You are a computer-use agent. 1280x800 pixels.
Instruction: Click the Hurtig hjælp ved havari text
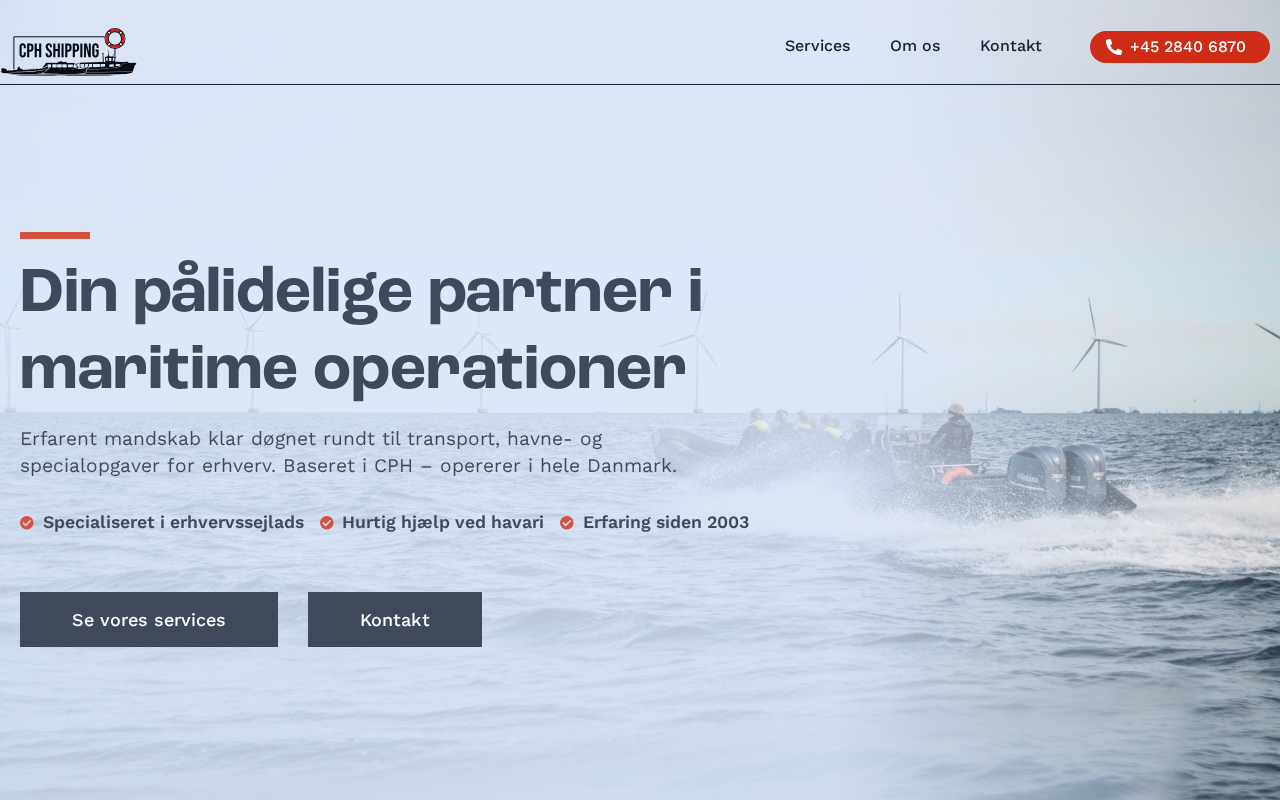coord(443,523)
